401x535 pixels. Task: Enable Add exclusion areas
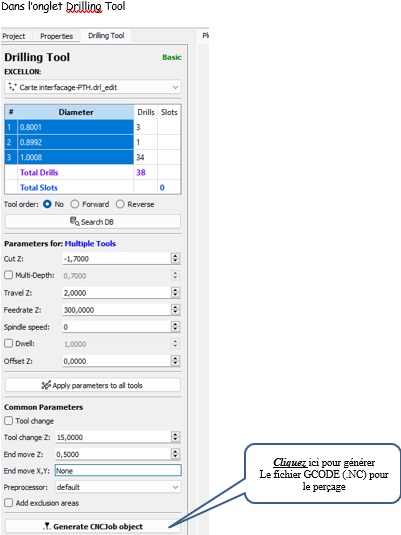tap(9, 503)
